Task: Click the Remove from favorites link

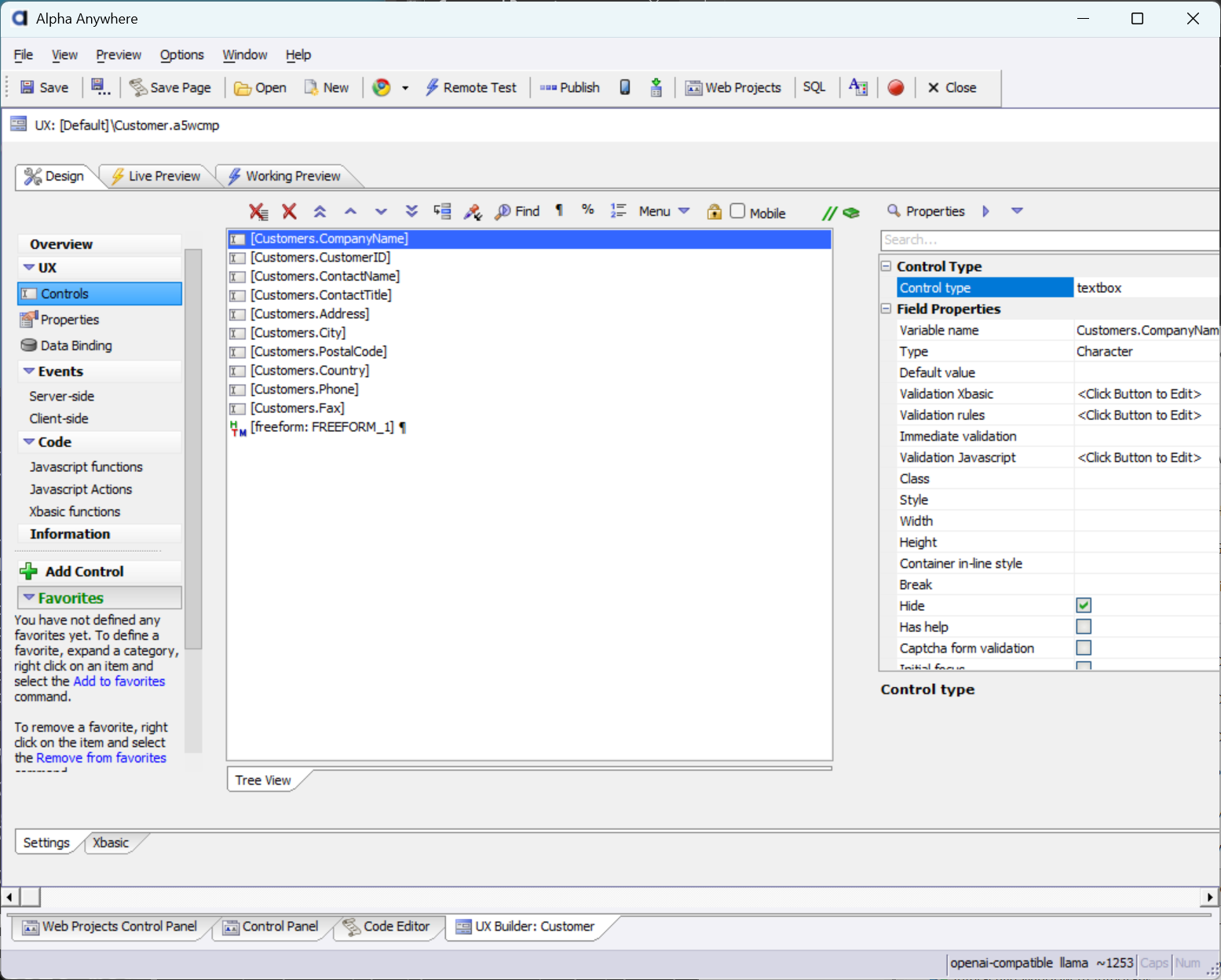Action: tap(101, 758)
